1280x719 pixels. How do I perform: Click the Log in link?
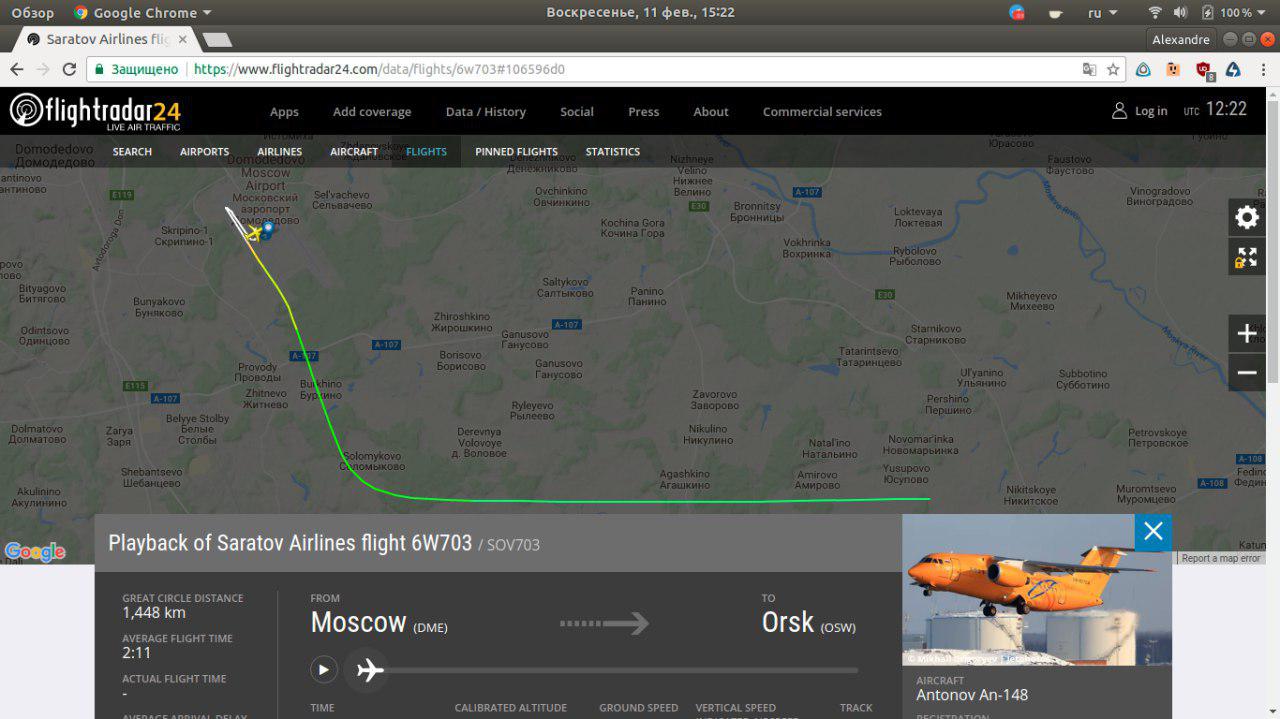tap(1140, 111)
